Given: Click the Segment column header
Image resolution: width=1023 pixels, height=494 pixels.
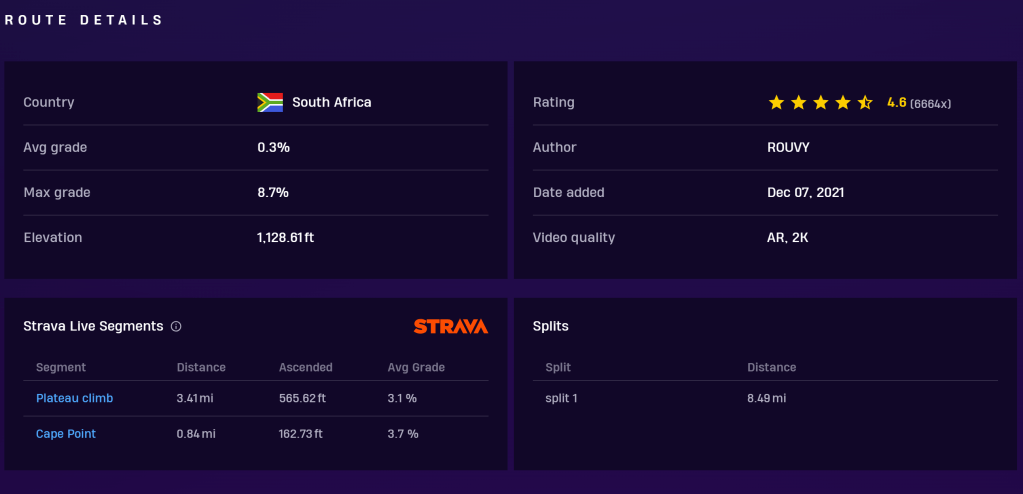Looking at the screenshot, I should tap(61, 367).
